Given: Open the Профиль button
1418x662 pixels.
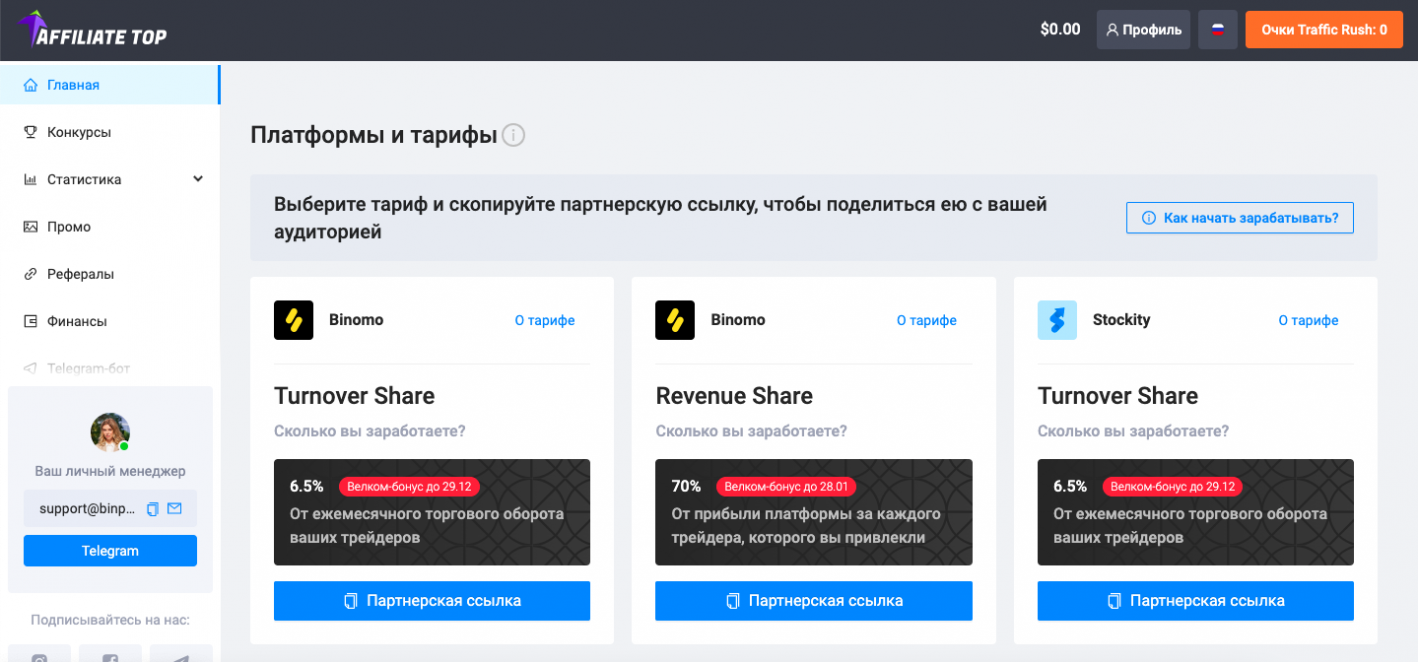Looking at the screenshot, I should 1143,30.
